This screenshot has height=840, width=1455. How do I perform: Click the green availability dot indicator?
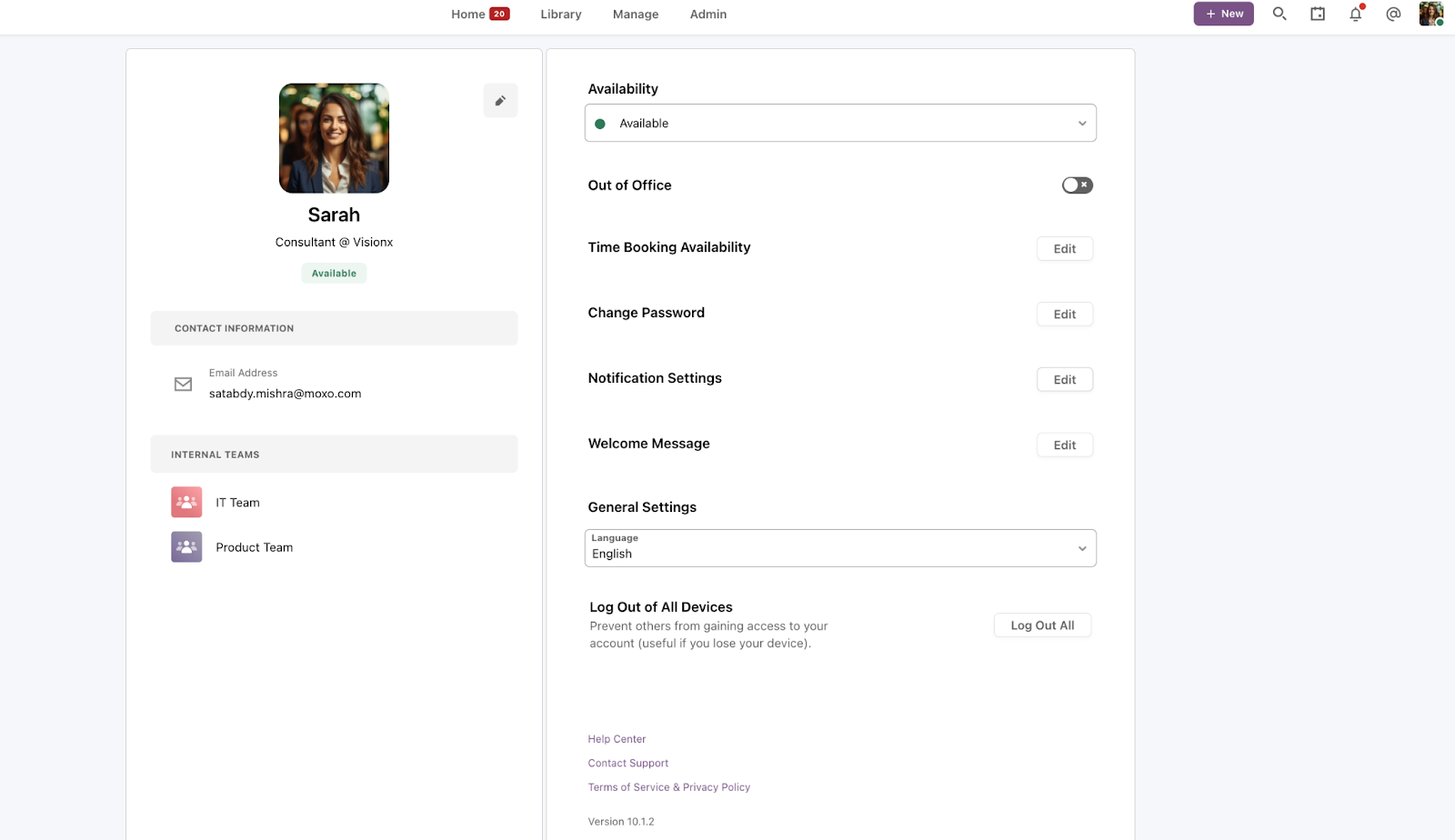(x=600, y=123)
